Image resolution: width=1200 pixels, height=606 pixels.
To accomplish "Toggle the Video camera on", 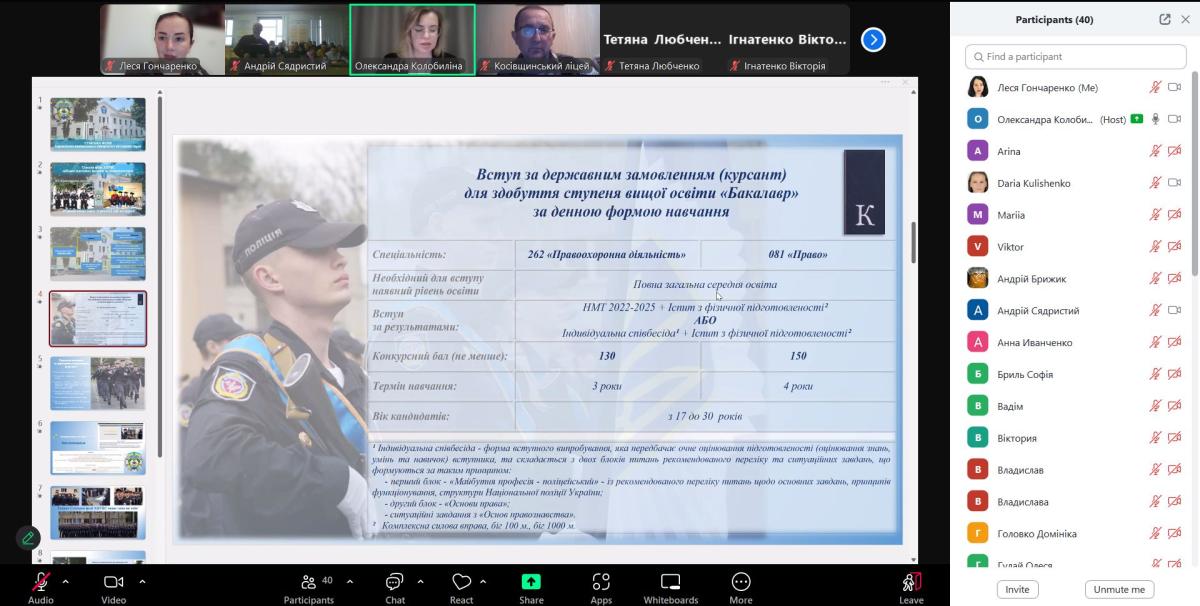I will 113,582.
